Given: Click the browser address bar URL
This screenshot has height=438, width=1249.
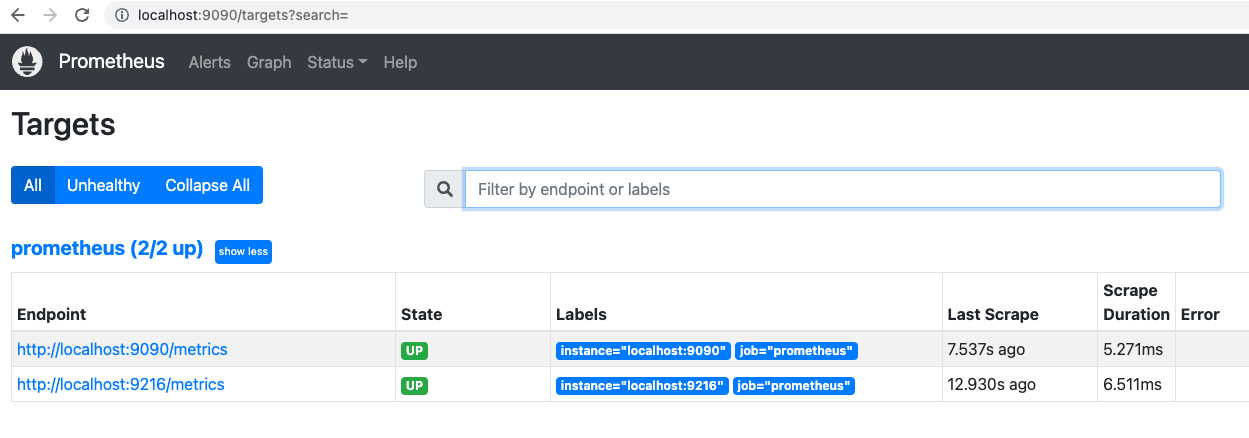Looking at the screenshot, I should [244, 15].
